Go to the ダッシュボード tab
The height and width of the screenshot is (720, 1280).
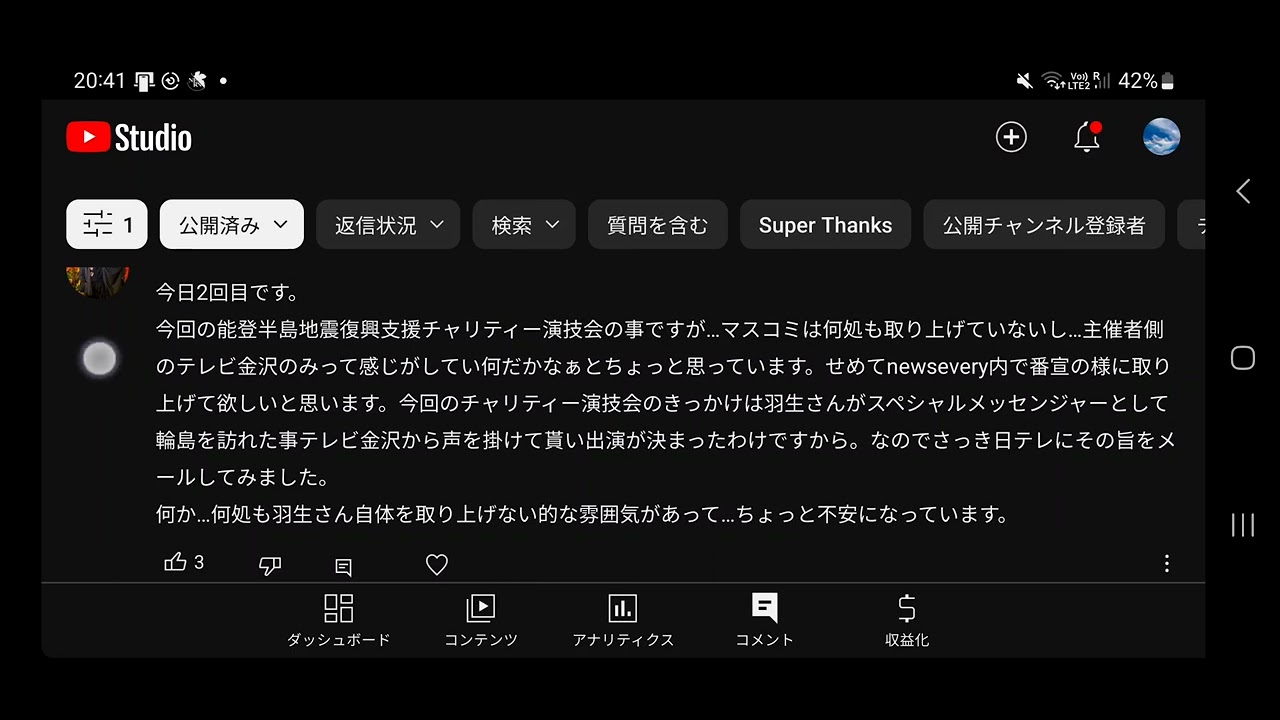339,621
